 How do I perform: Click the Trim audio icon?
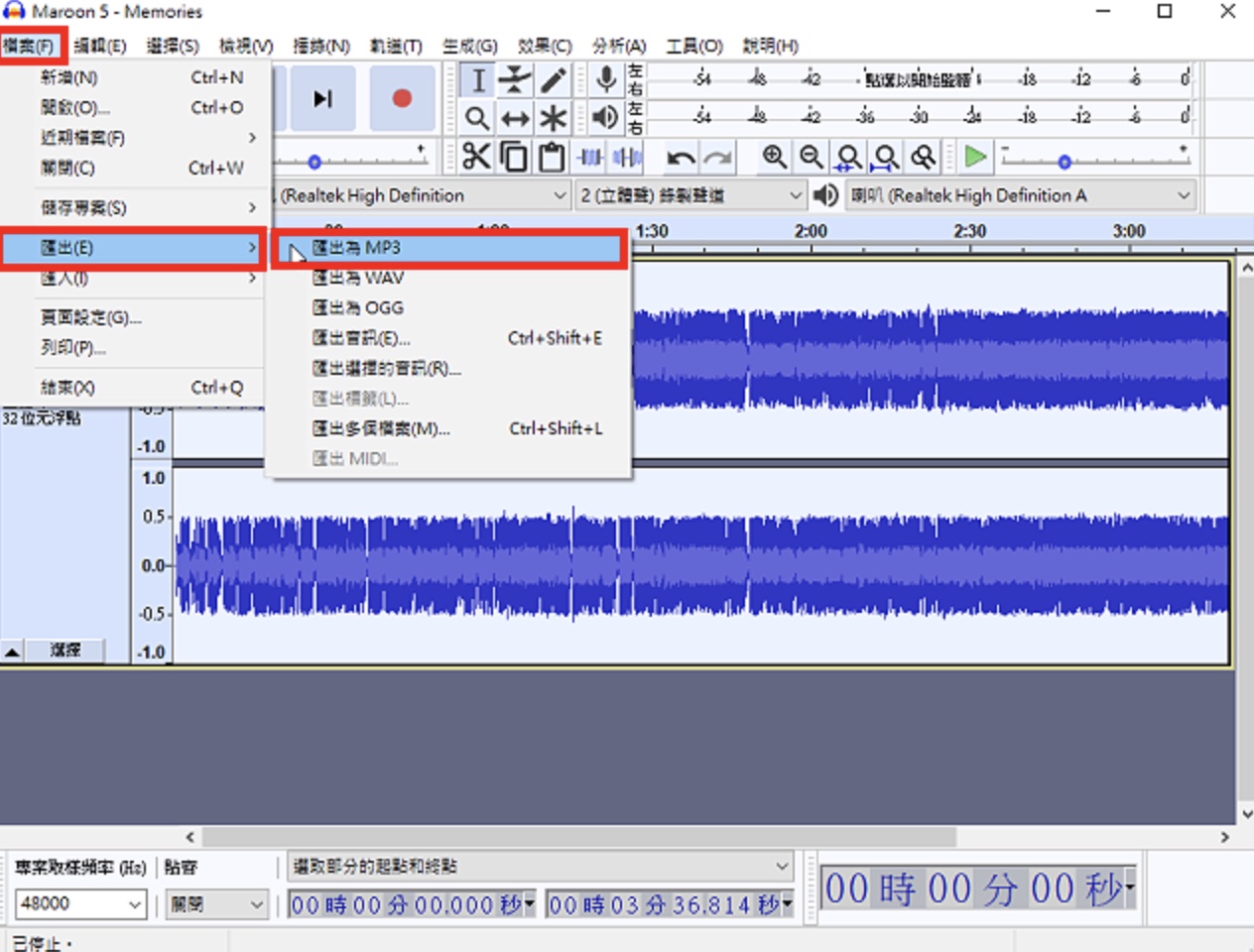[x=589, y=157]
